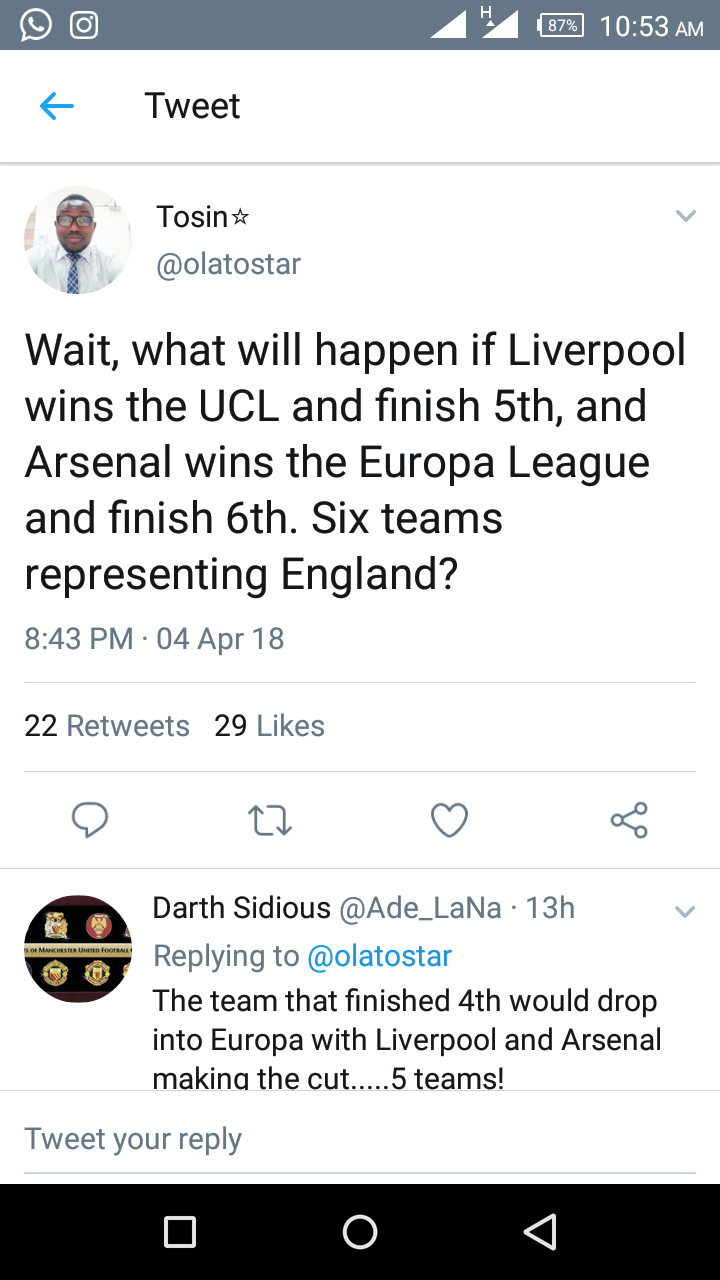Open @olatostar mention in reply
The height and width of the screenshot is (1280, 720).
379,956
